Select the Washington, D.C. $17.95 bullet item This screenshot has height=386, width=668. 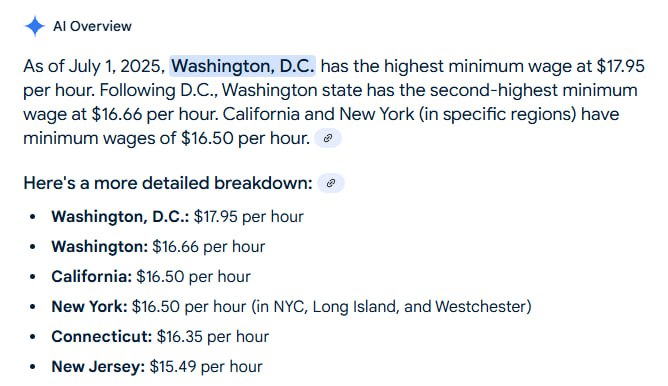click(177, 216)
